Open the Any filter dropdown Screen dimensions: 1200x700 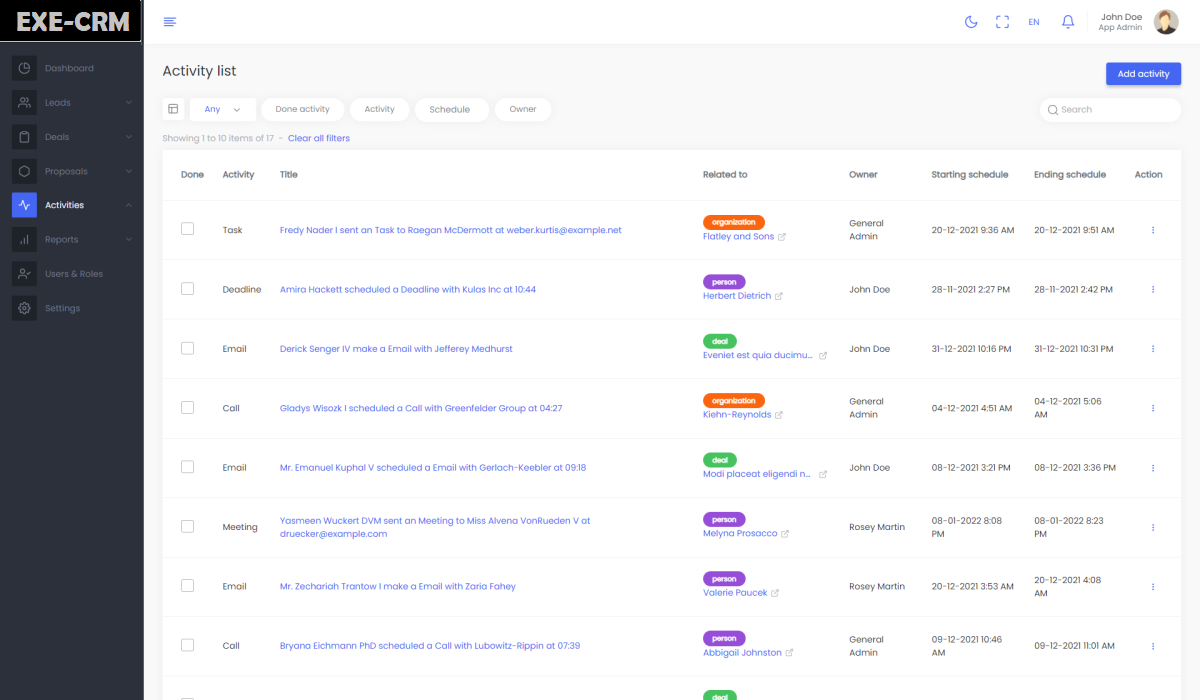(x=222, y=109)
